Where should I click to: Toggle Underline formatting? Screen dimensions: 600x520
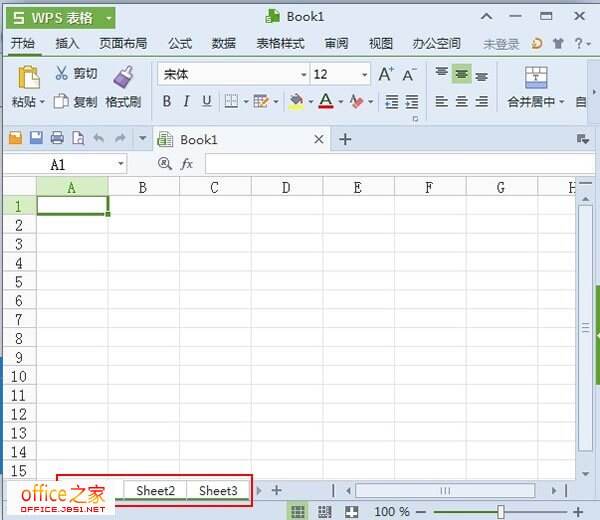(207, 101)
